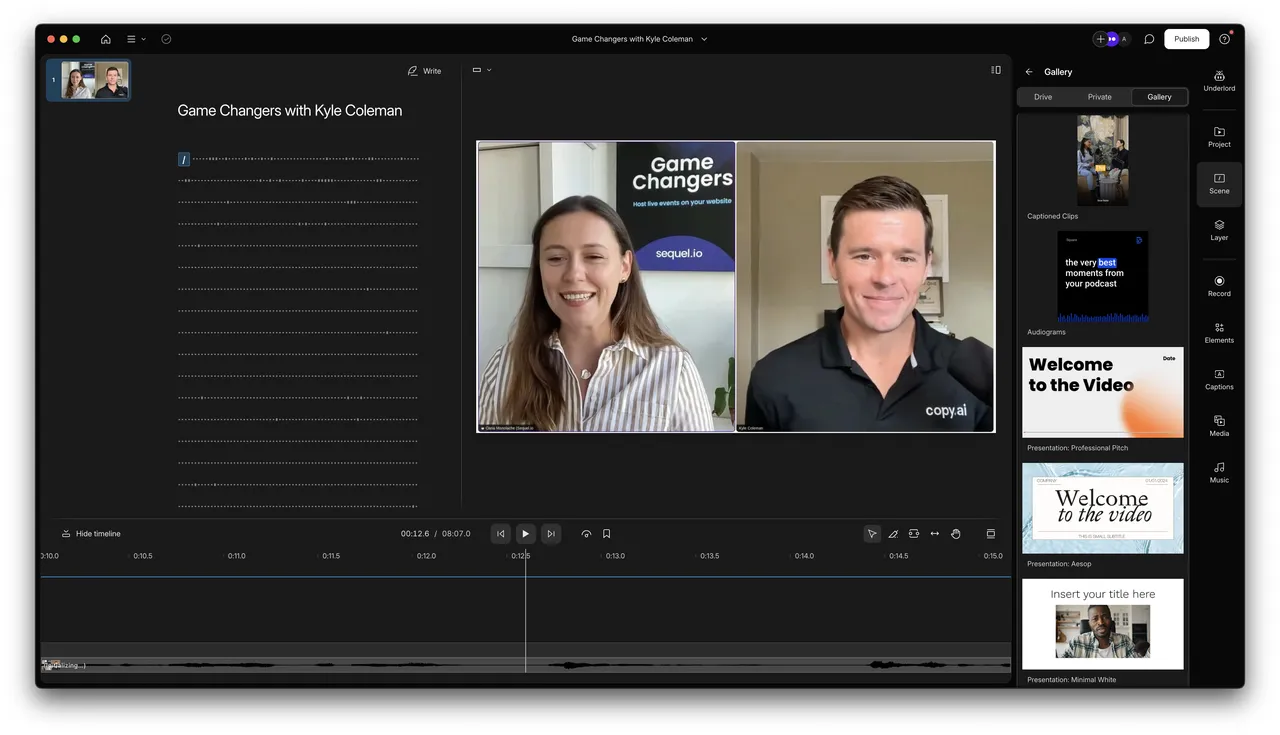The height and width of the screenshot is (735, 1280).
Task: Select the blade cut tool
Action: click(893, 534)
